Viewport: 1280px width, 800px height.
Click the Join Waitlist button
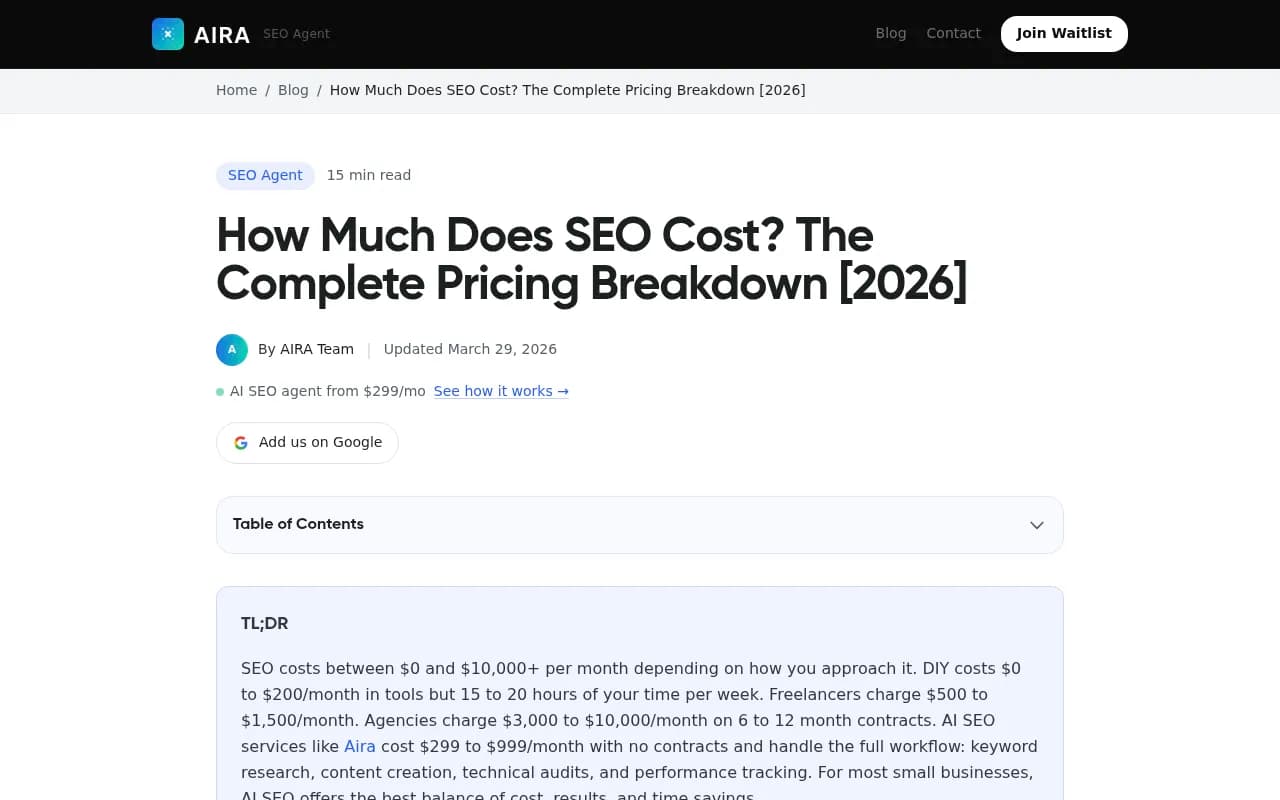(1064, 34)
